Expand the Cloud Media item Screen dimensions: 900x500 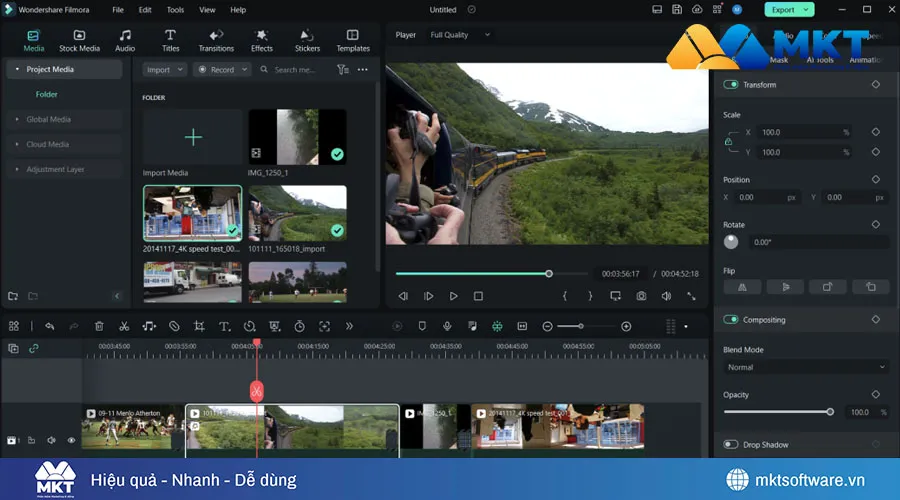coord(17,144)
